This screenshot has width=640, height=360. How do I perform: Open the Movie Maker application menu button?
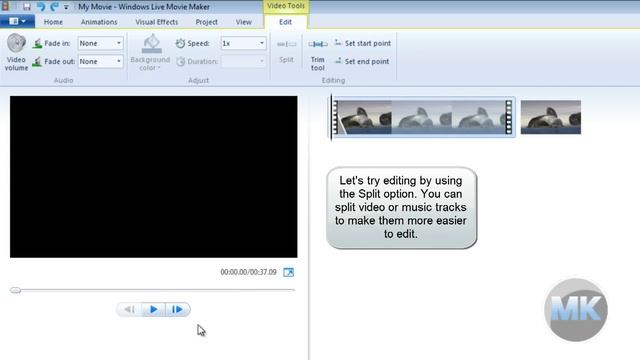17,21
